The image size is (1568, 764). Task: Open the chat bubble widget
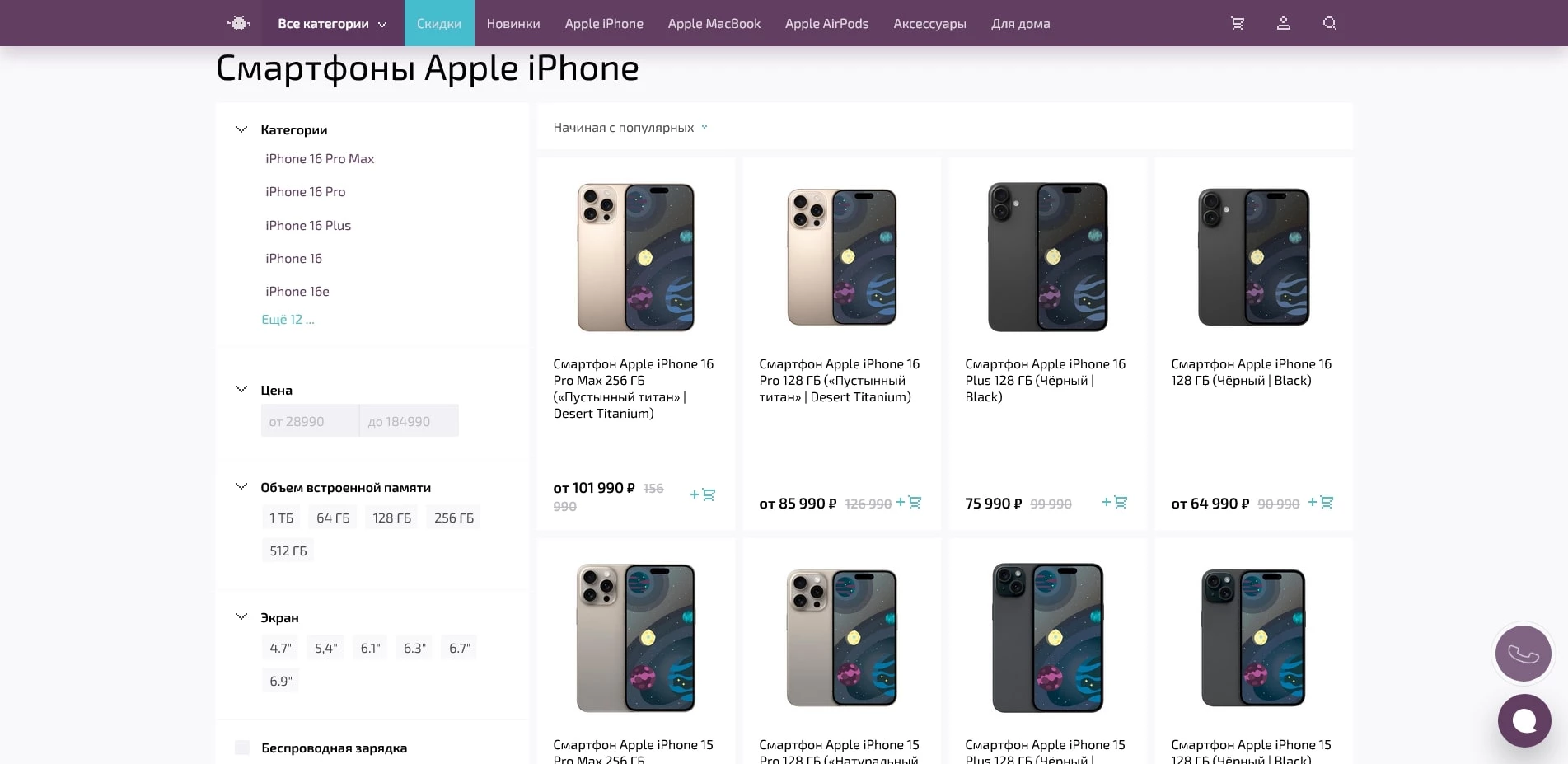tap(1524, 720)
